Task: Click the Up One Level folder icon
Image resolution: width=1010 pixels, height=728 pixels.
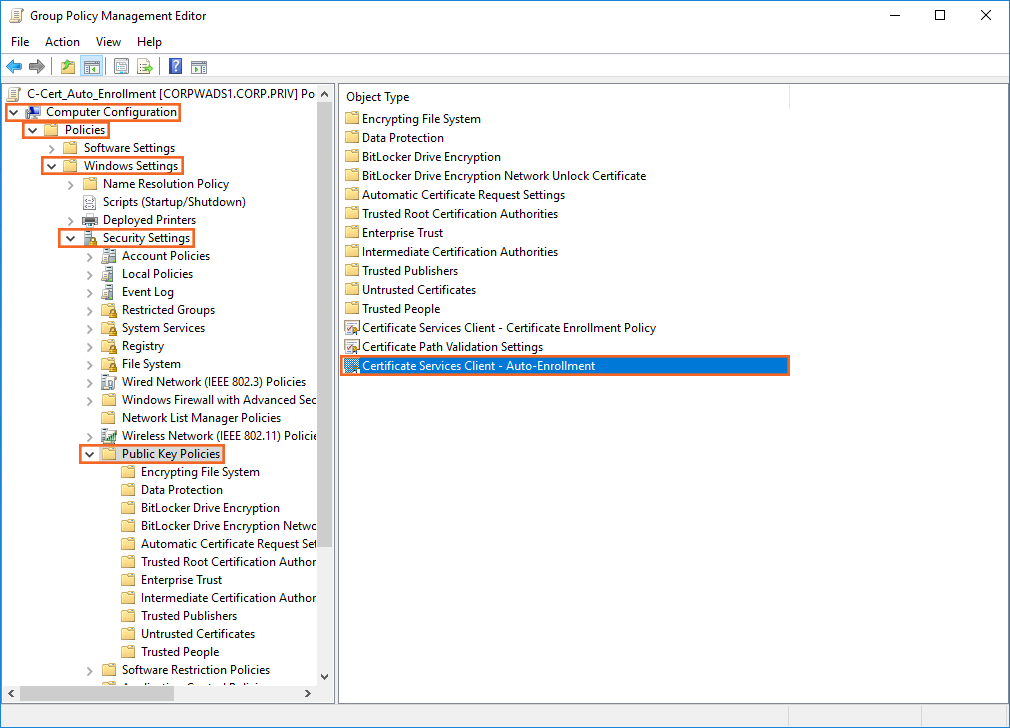Action: point(68,67)
